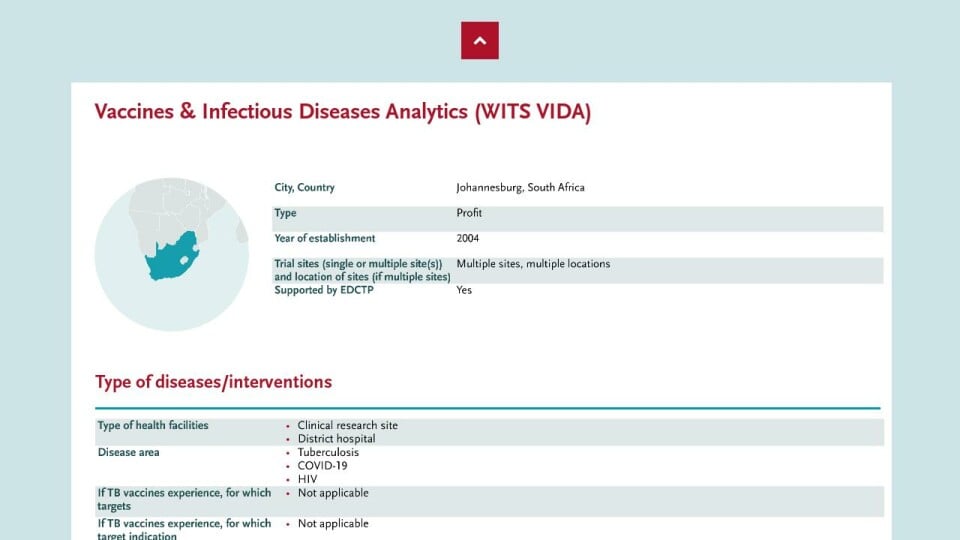Select the '2004' establishment year value
960x540 pixels.
(x=468, y=238)
